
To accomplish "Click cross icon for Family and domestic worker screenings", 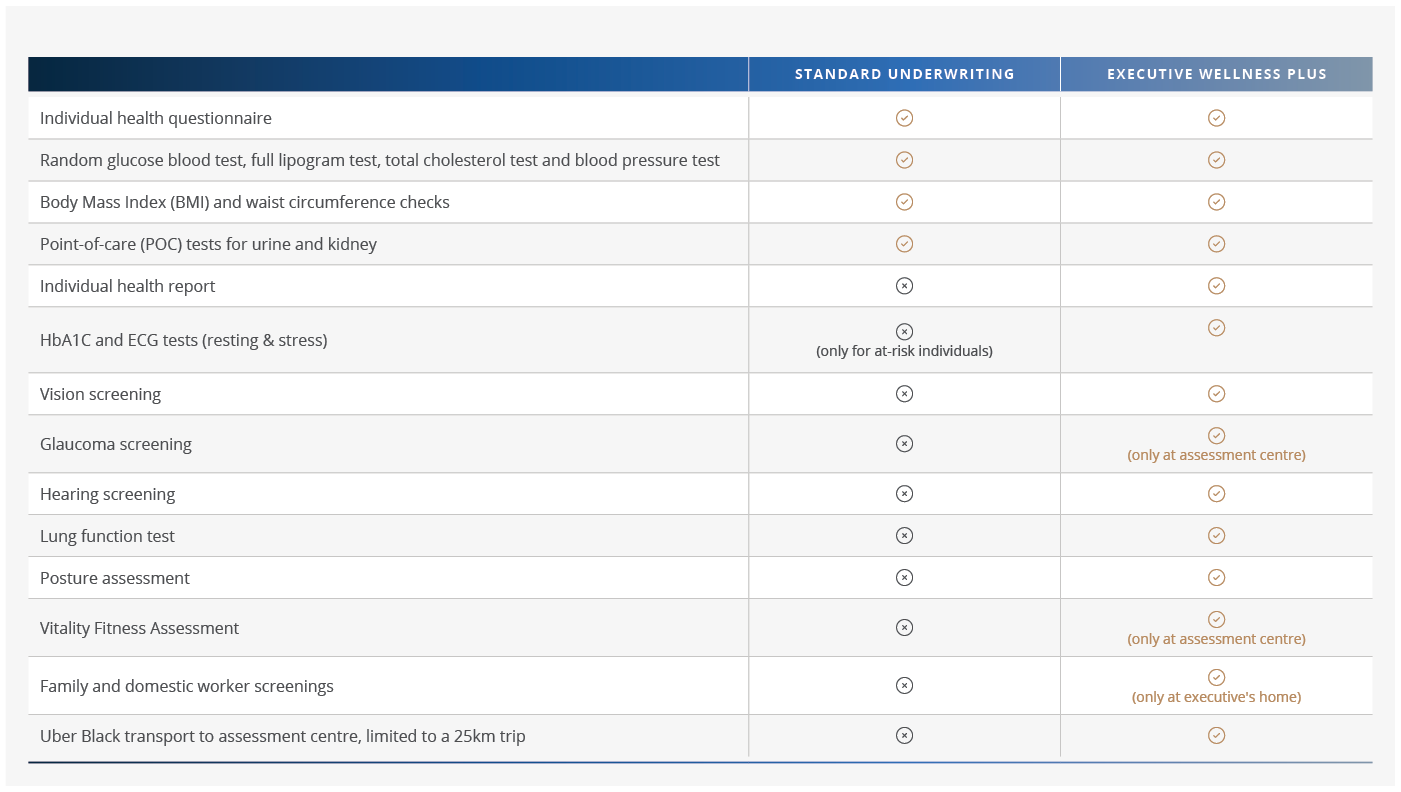I will [904, 686].
